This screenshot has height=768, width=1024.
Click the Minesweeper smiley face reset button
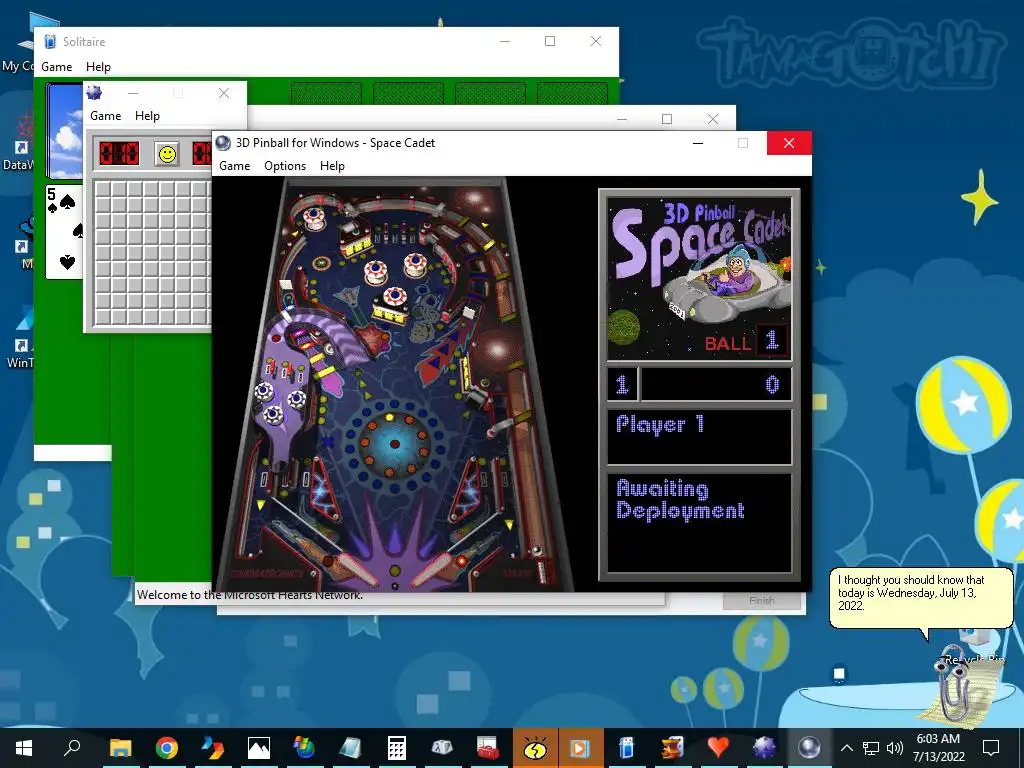168,154
